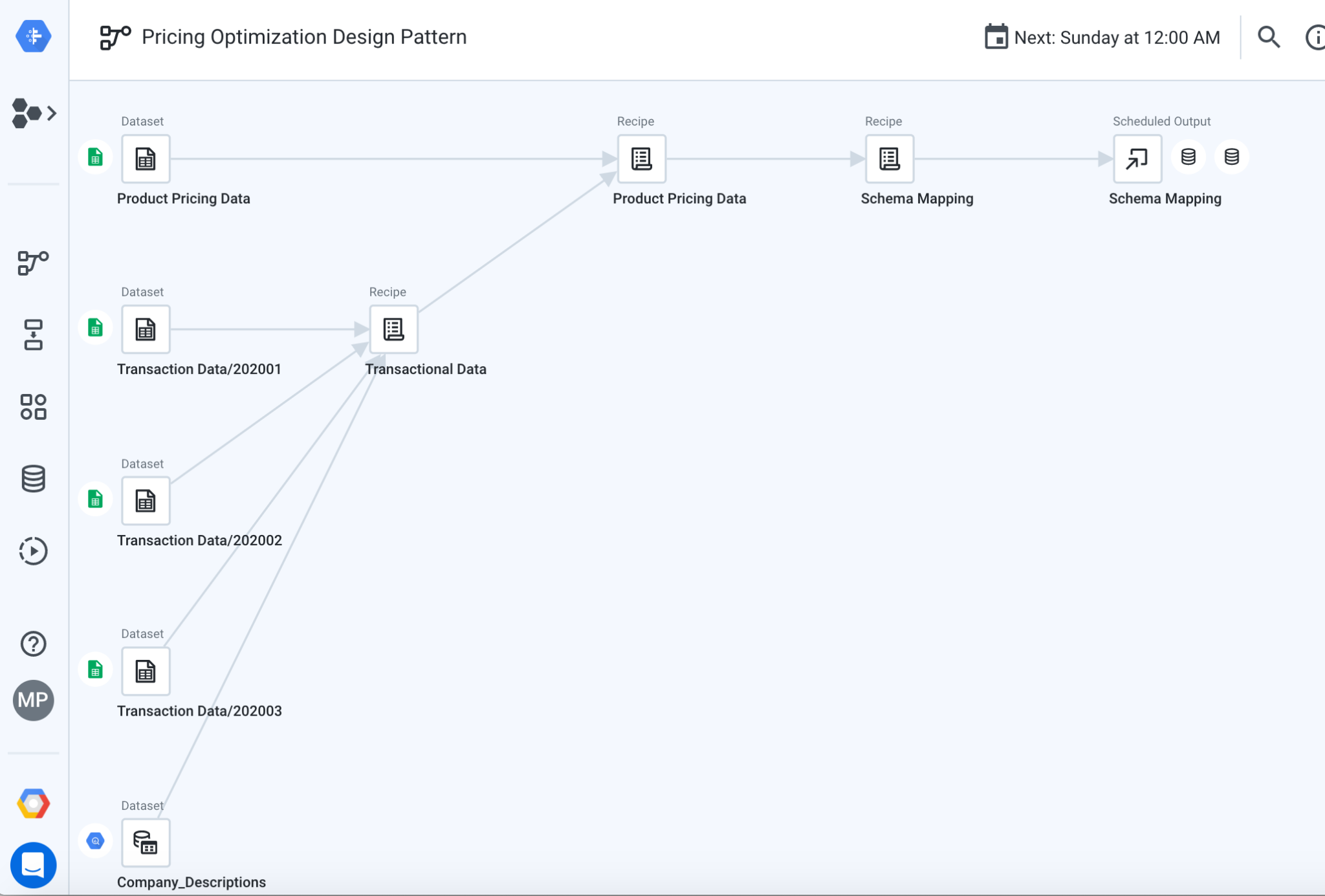Click the Dataprep home logo

[33, 36]
